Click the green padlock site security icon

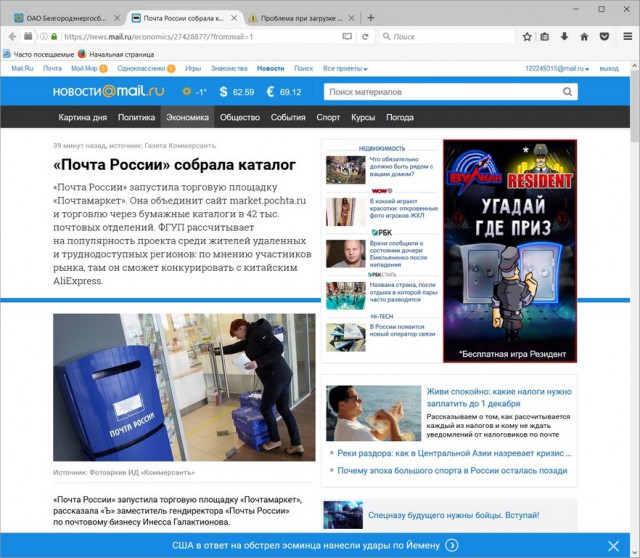[54, 37]
